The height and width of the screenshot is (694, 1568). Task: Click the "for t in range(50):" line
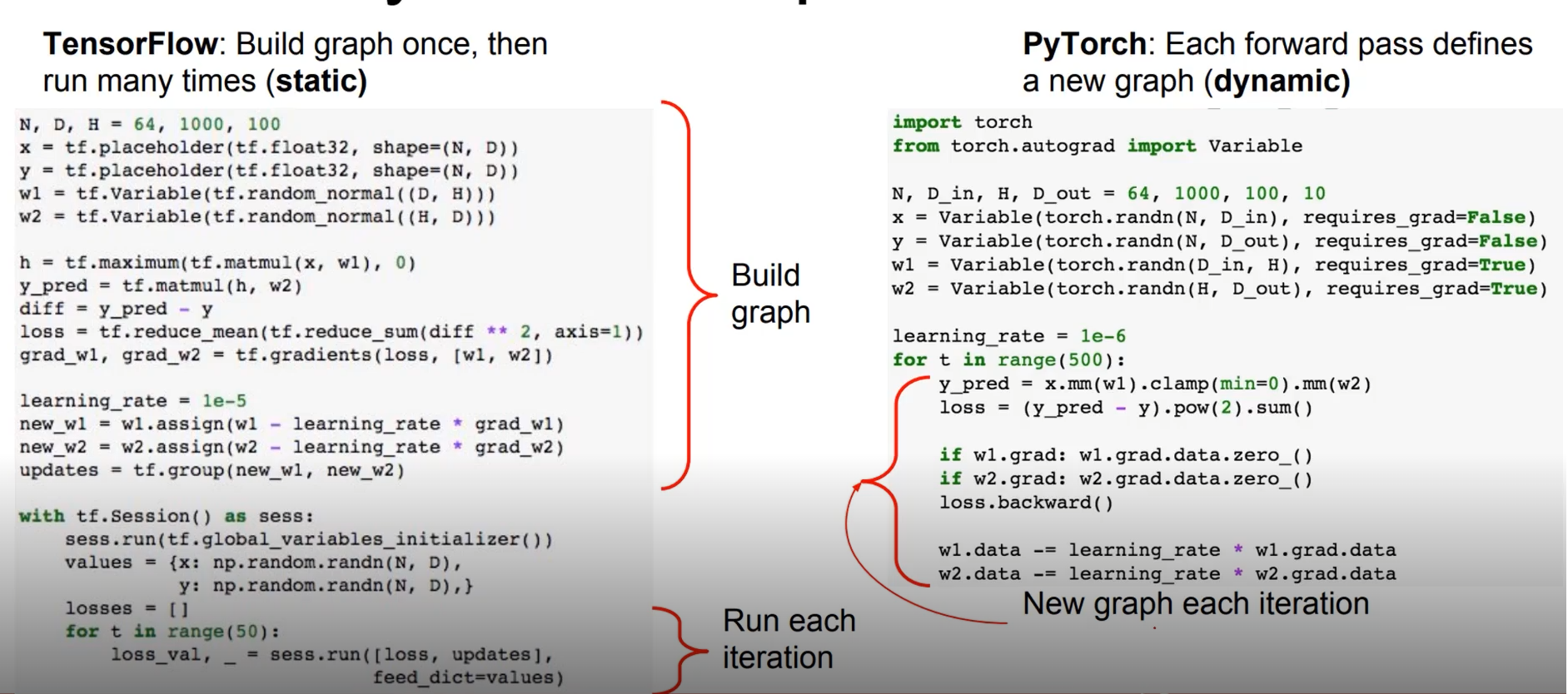pyautogui.click(x=172, y=632)
